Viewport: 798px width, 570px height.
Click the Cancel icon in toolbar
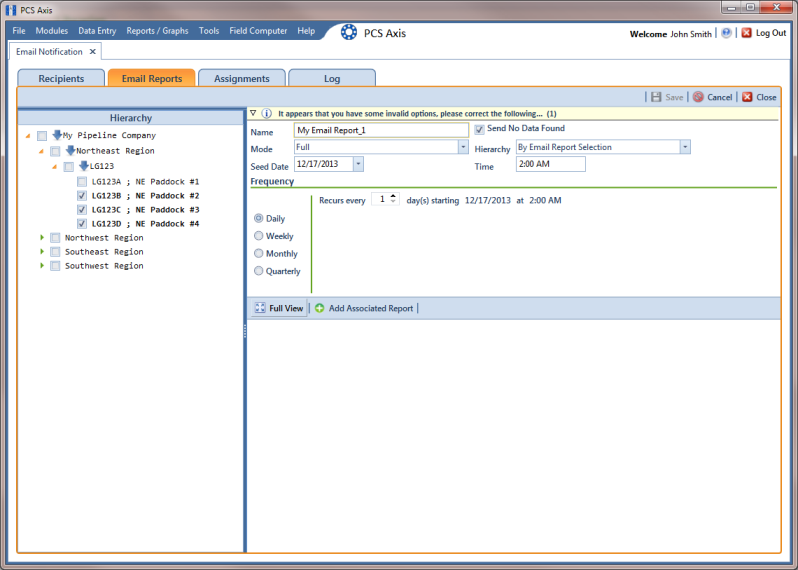pyautogui.click(x=698, y=97)
